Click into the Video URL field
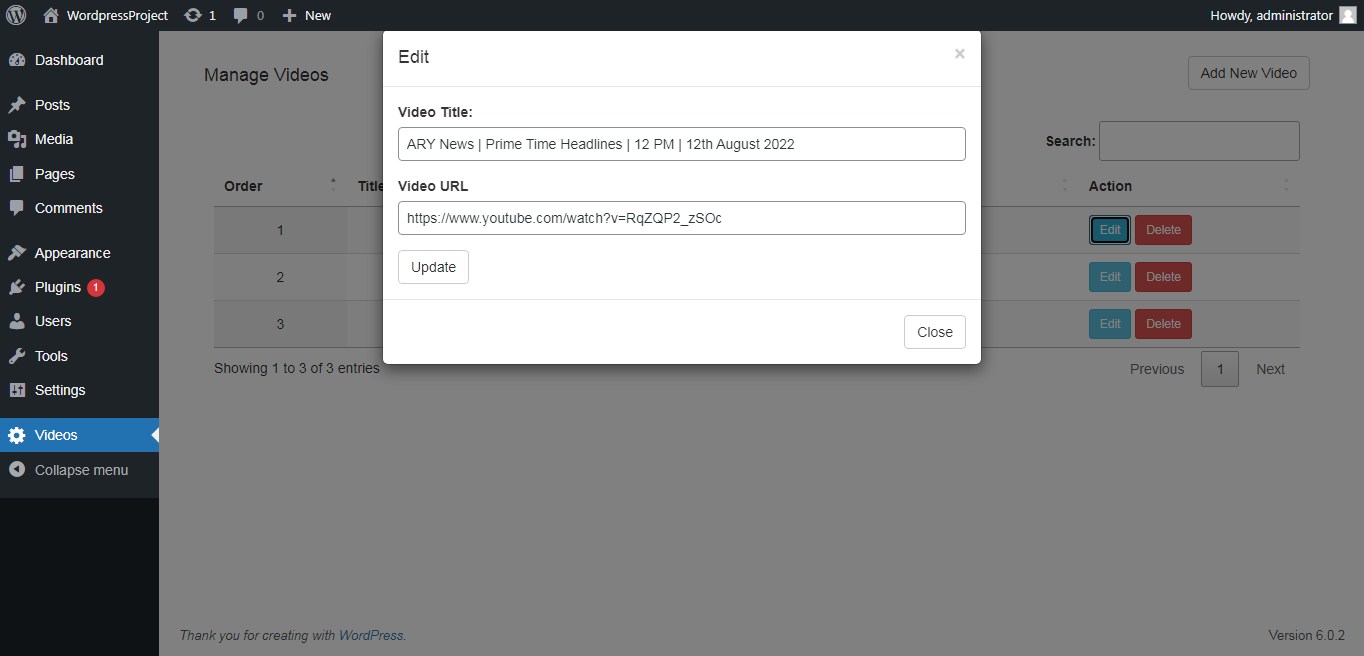 [681, 218]
